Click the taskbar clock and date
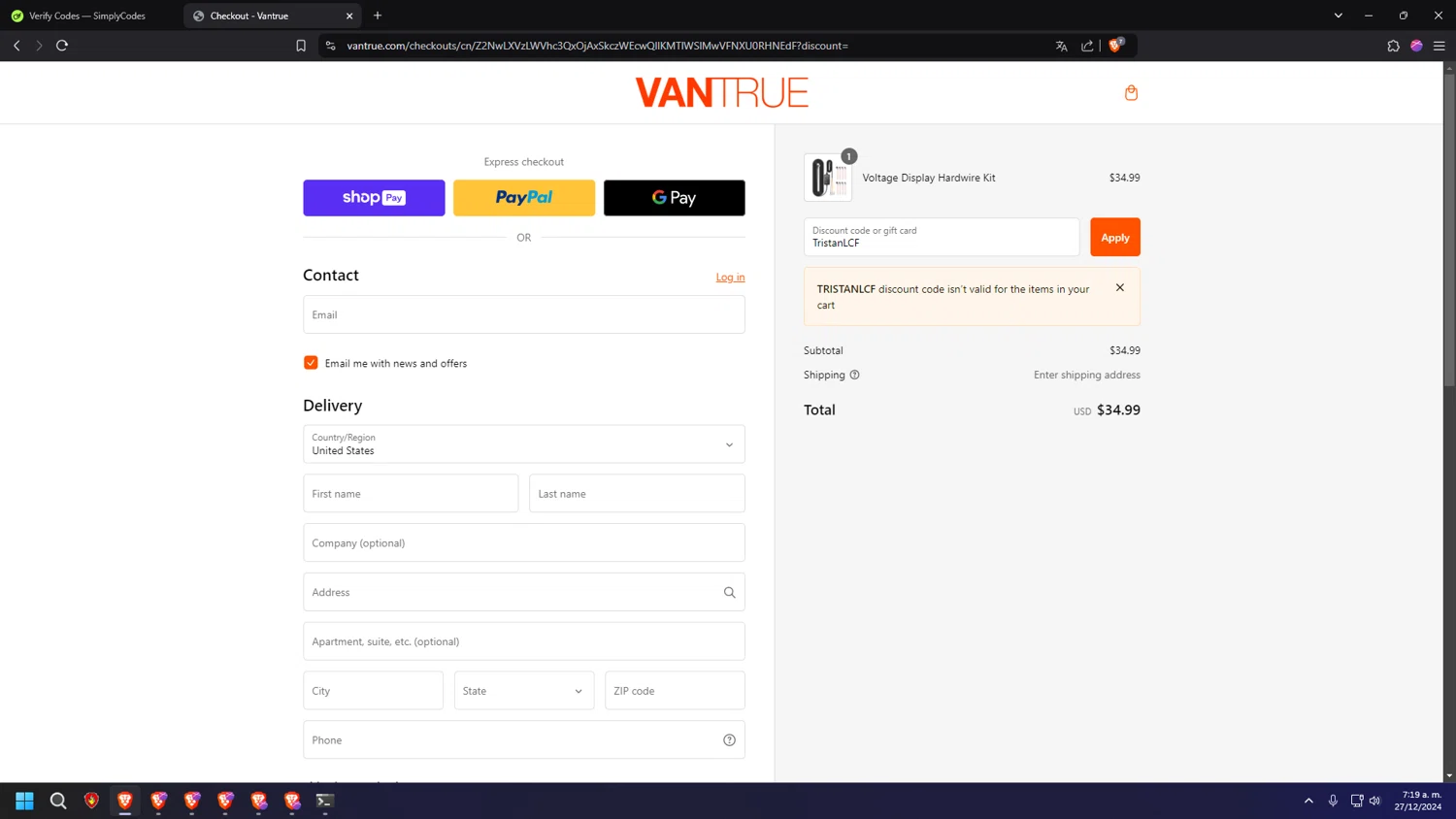Viewport: 1456px width, 819px height. click(1418, 801)
